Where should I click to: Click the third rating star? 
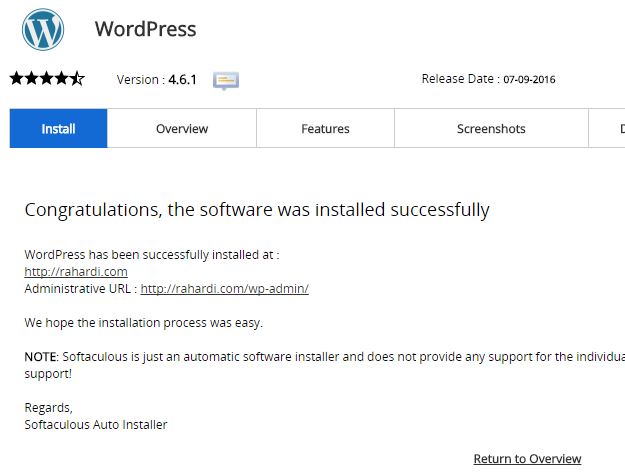point(47,79)
